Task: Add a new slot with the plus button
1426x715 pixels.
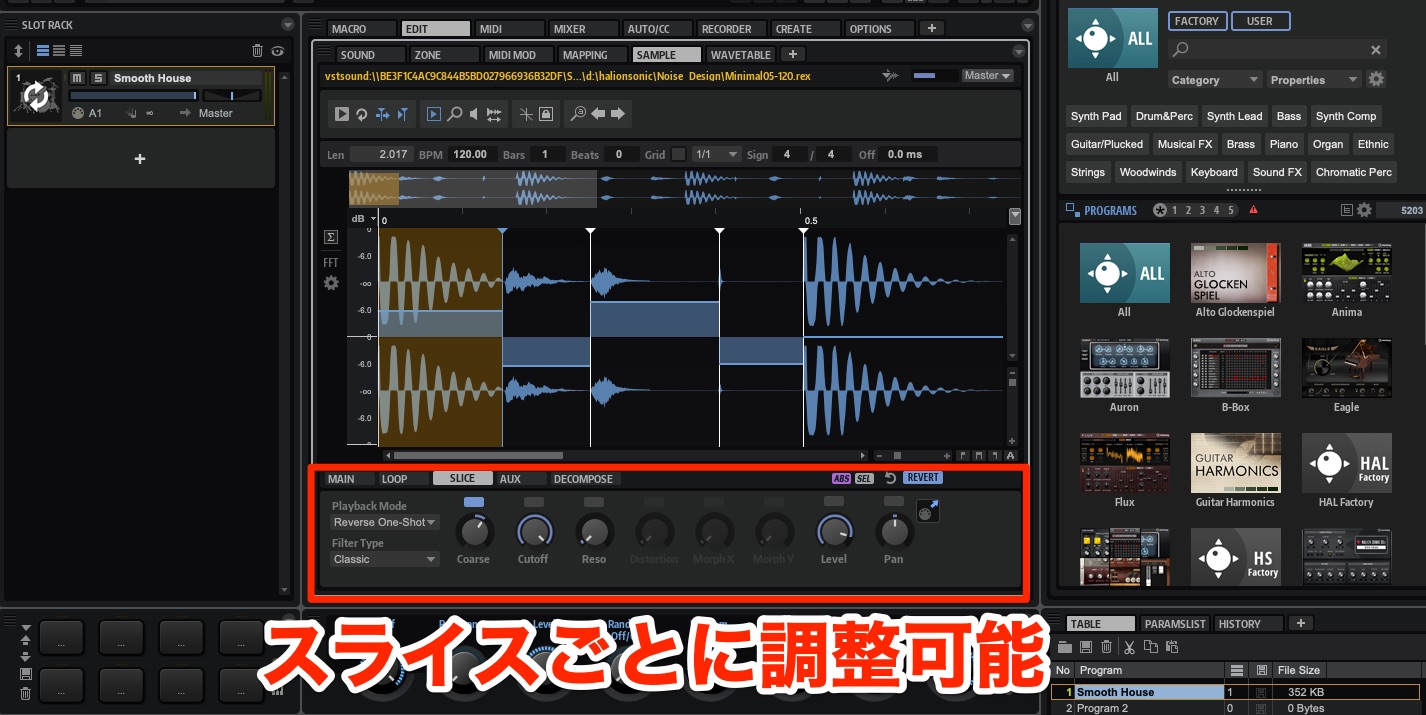Action: [140, 159]
